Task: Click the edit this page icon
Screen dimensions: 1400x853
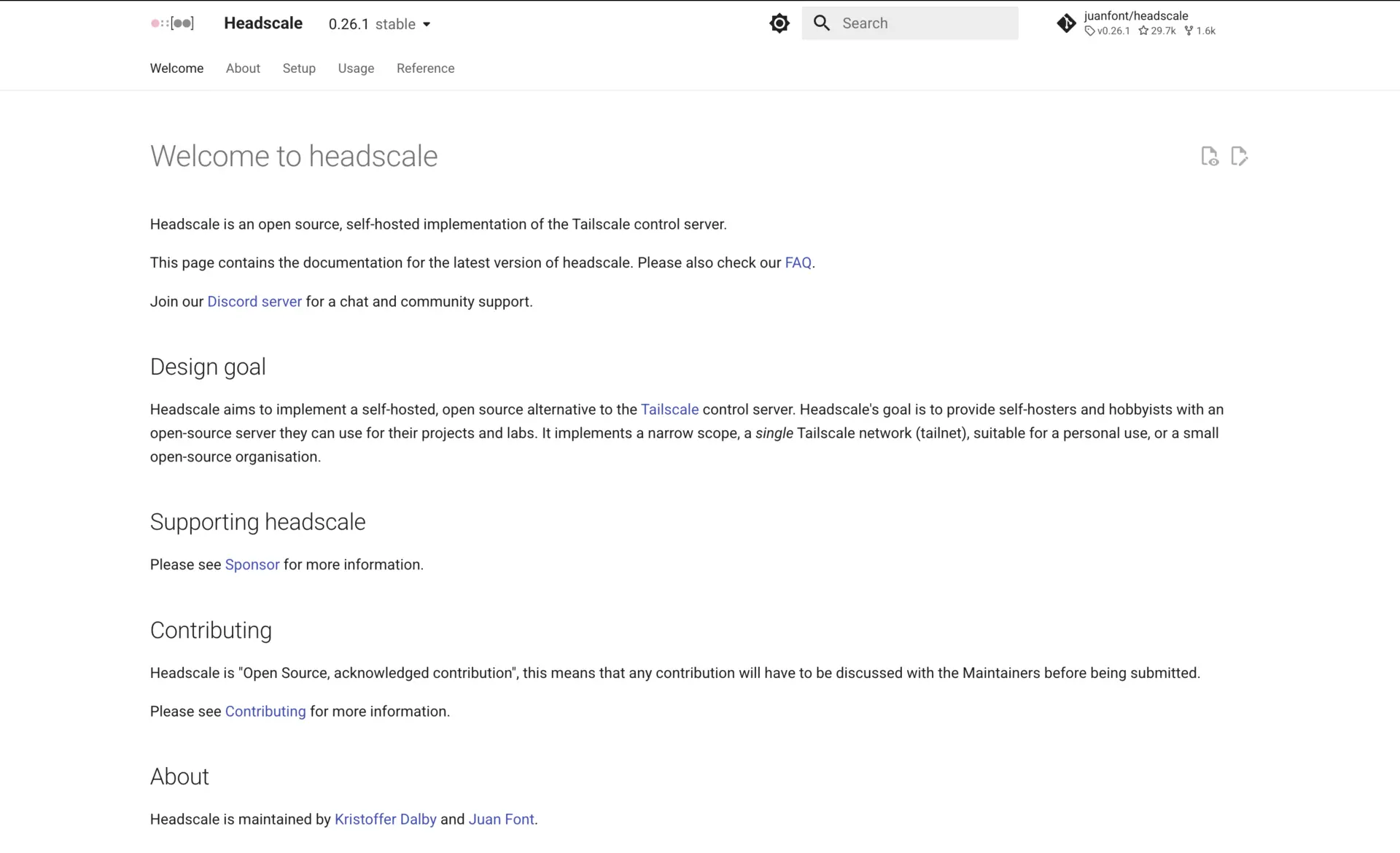Action: pos(1239,156)
